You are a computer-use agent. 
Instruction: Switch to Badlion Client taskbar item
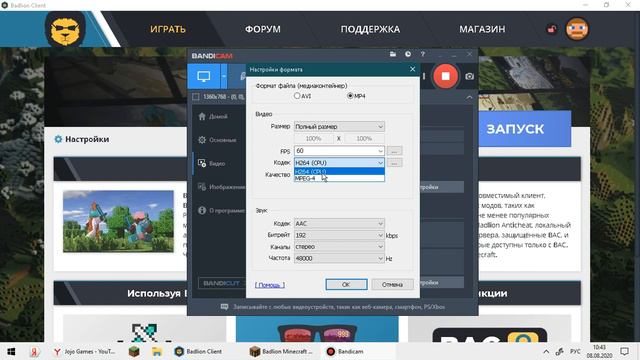coord(198,351)
